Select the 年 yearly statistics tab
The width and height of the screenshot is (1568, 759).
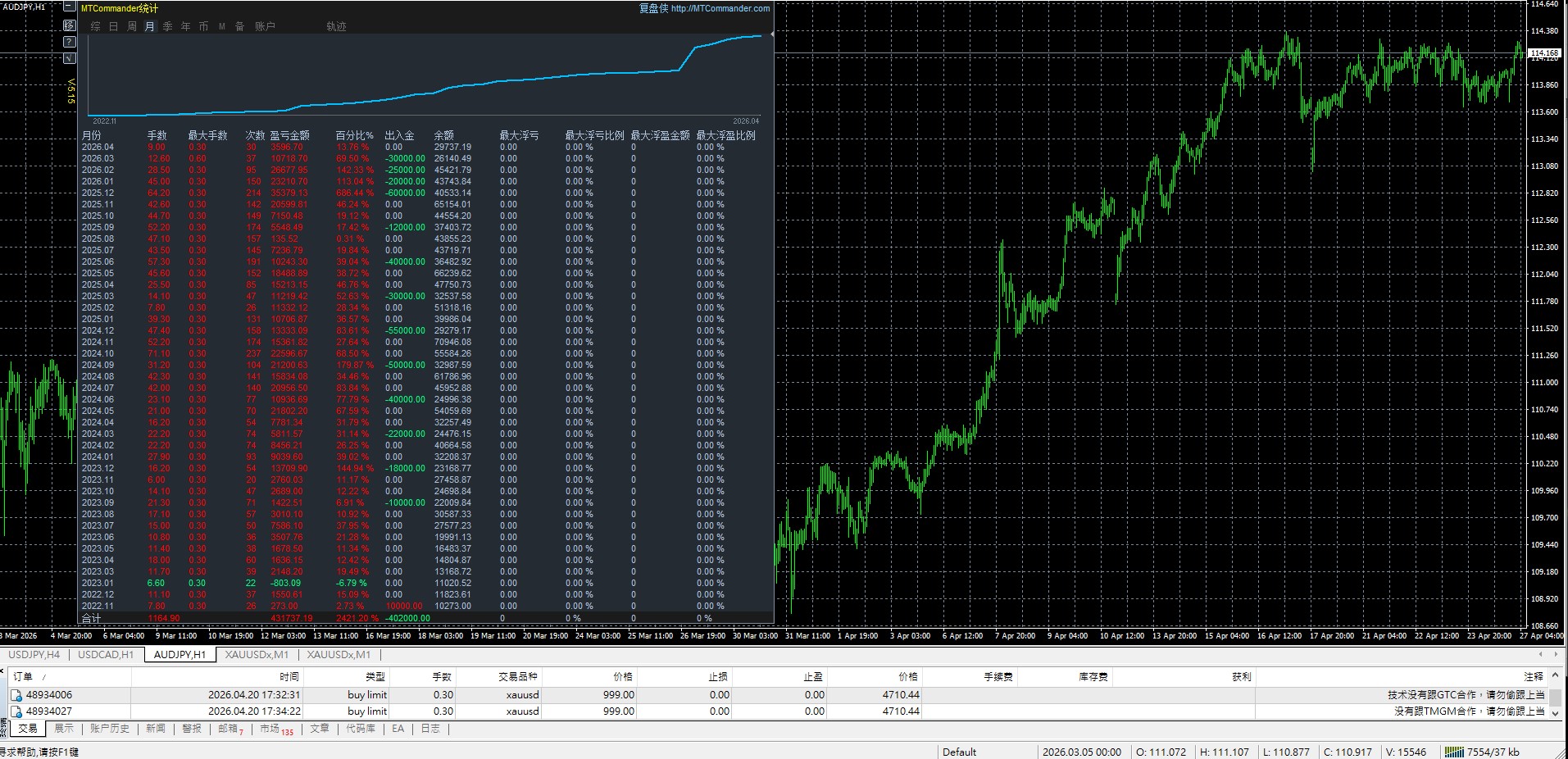point(185,26)
